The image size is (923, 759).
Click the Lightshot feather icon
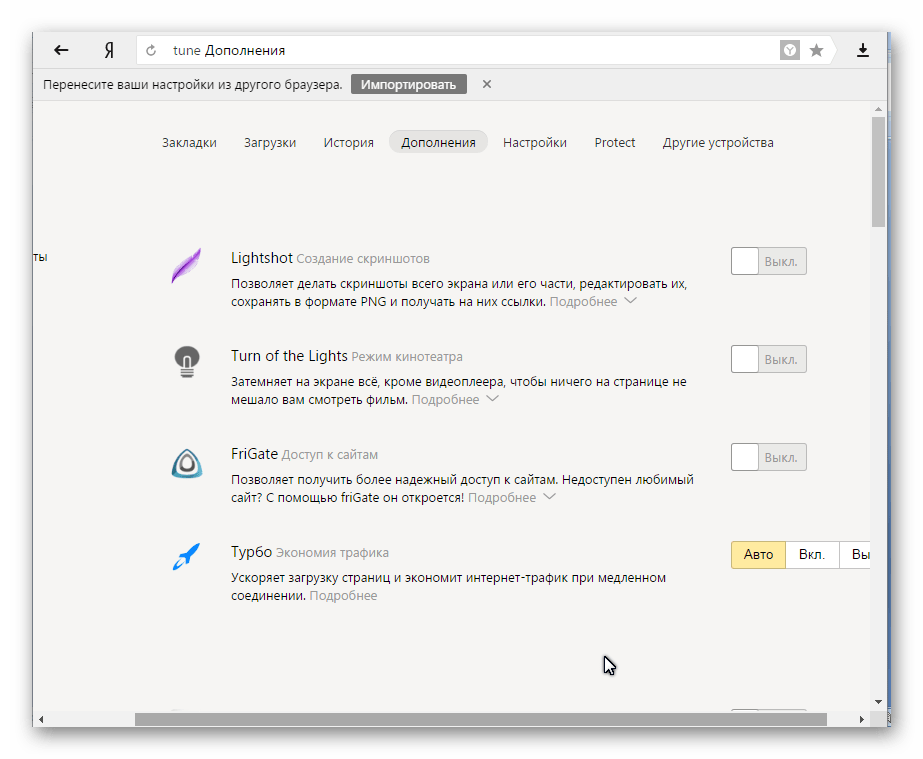187,266
